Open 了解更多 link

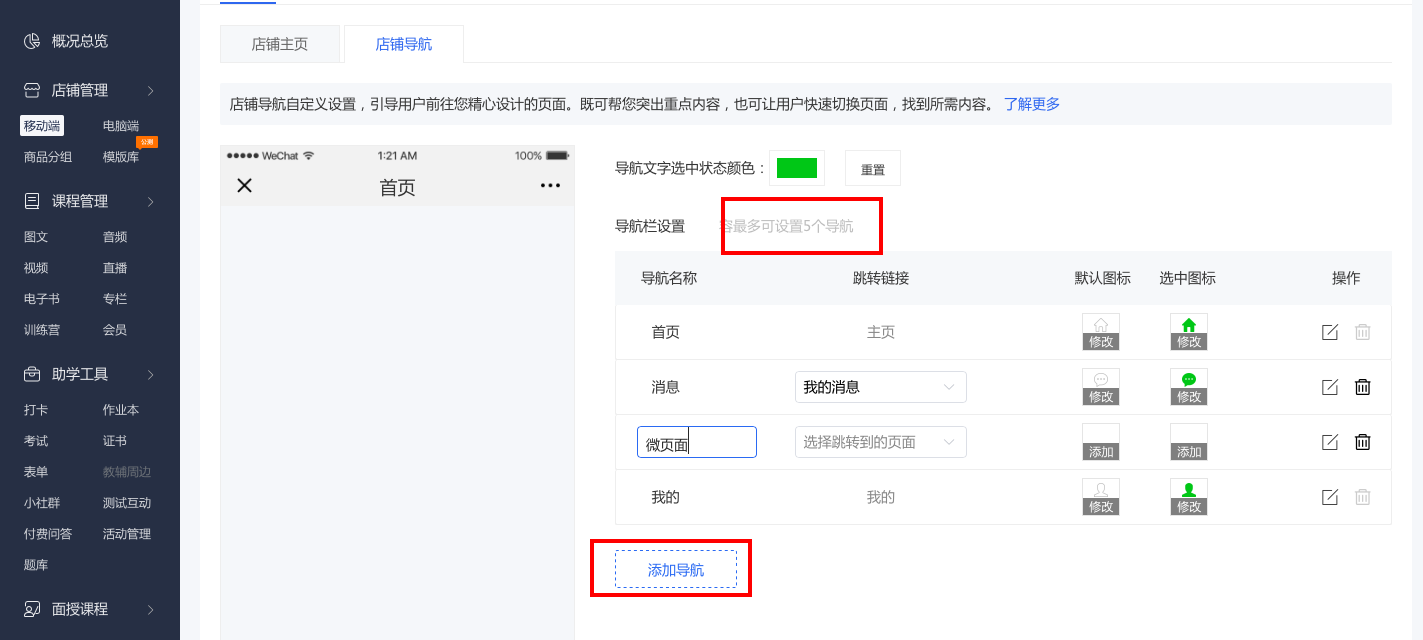pyautogui.click(x=1032, y=104)
